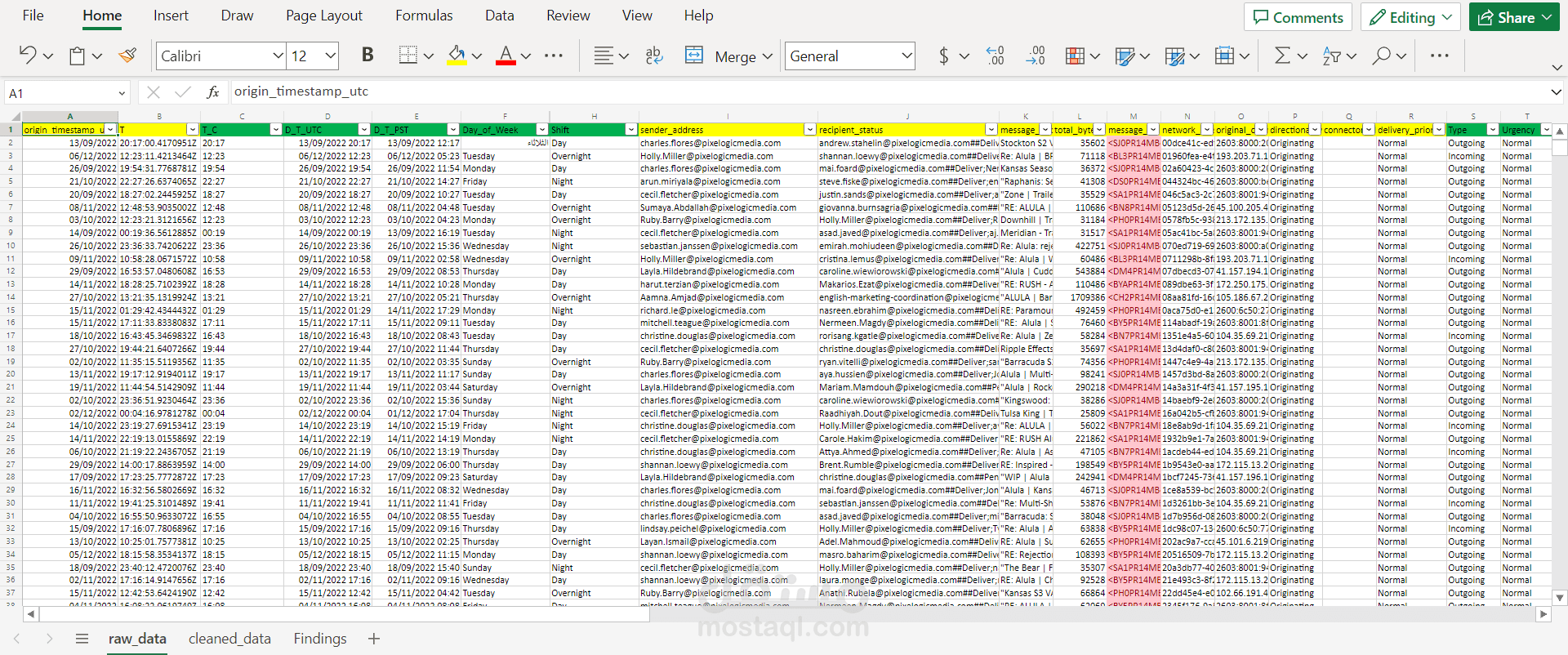Click horizontal scrollbar right arrow
The width and height of the screenshot is (1568, 655).
(x=1543, y=614)
